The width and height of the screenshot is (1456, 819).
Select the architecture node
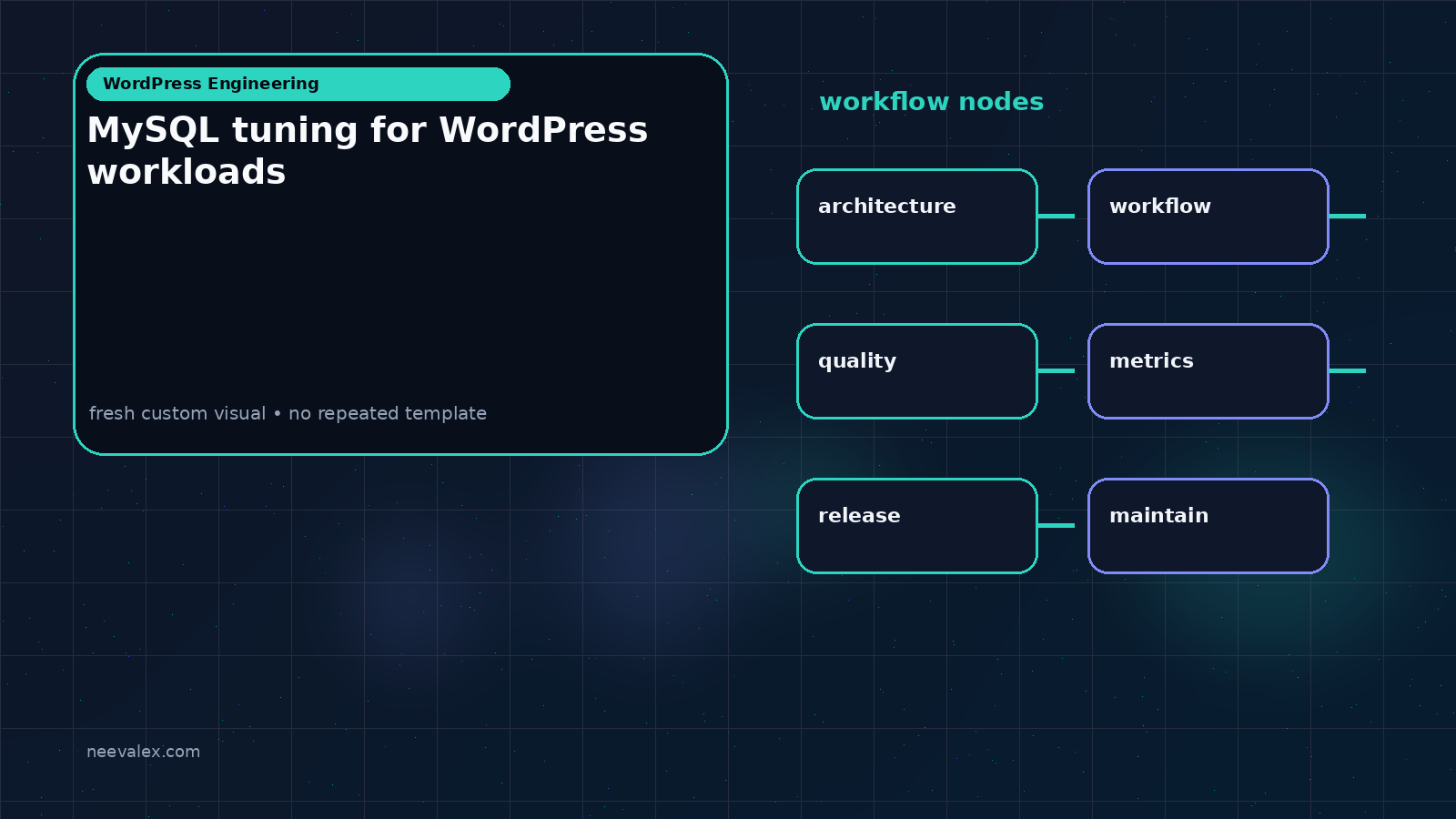click(x=917, y=217)
